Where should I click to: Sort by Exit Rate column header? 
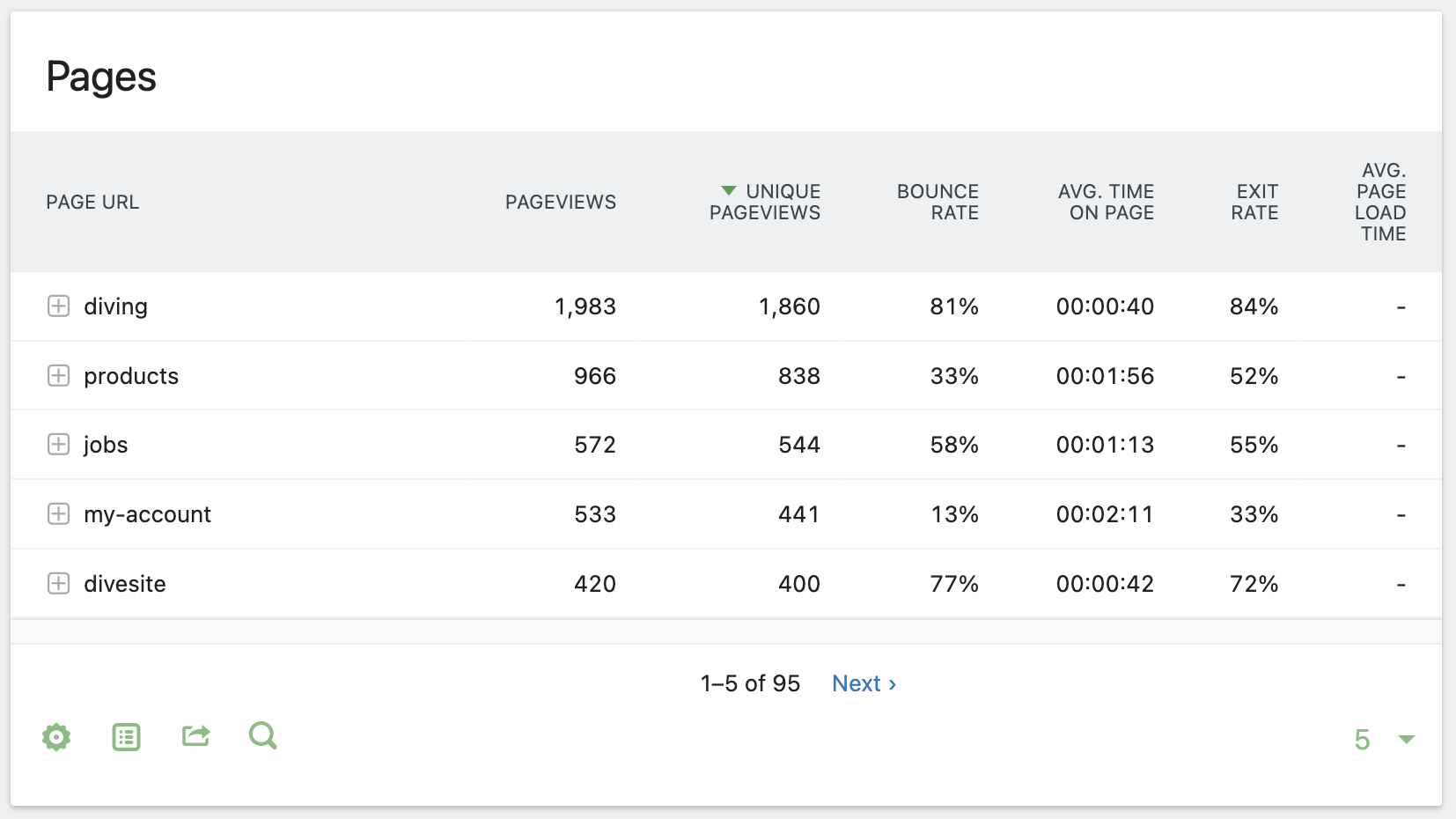click(1254, 203)
